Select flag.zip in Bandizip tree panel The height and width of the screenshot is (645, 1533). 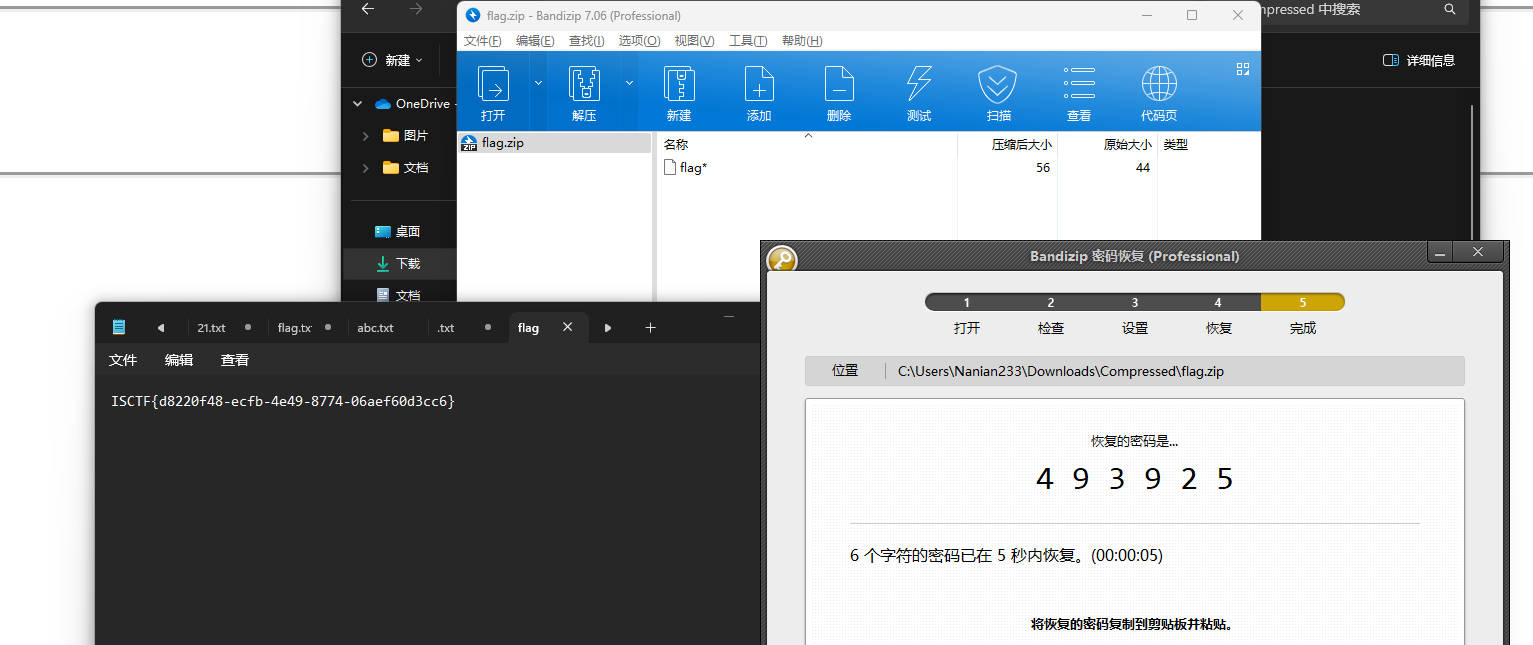(x=554, y=143)
